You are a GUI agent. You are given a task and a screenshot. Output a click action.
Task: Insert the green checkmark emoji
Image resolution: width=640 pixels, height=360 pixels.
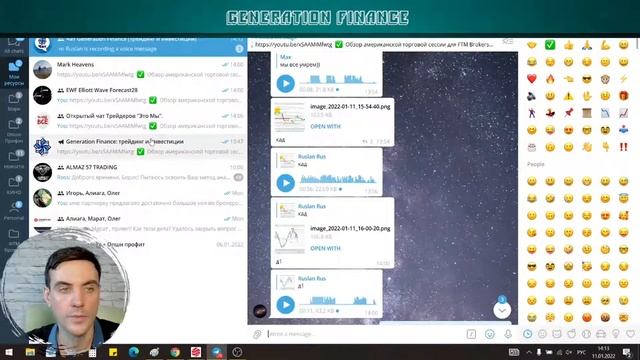tap(550, 45)
